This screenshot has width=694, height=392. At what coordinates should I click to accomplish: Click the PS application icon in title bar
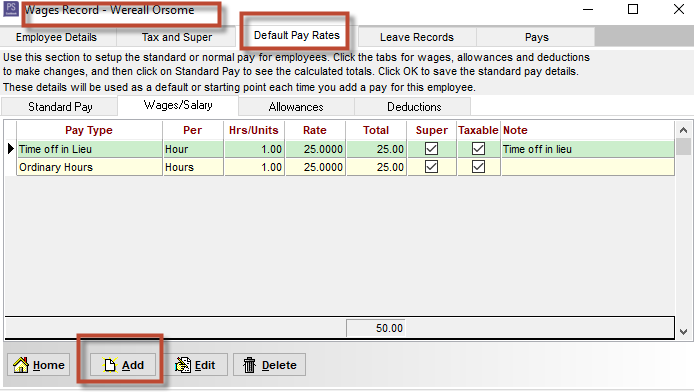coord(11,9)
